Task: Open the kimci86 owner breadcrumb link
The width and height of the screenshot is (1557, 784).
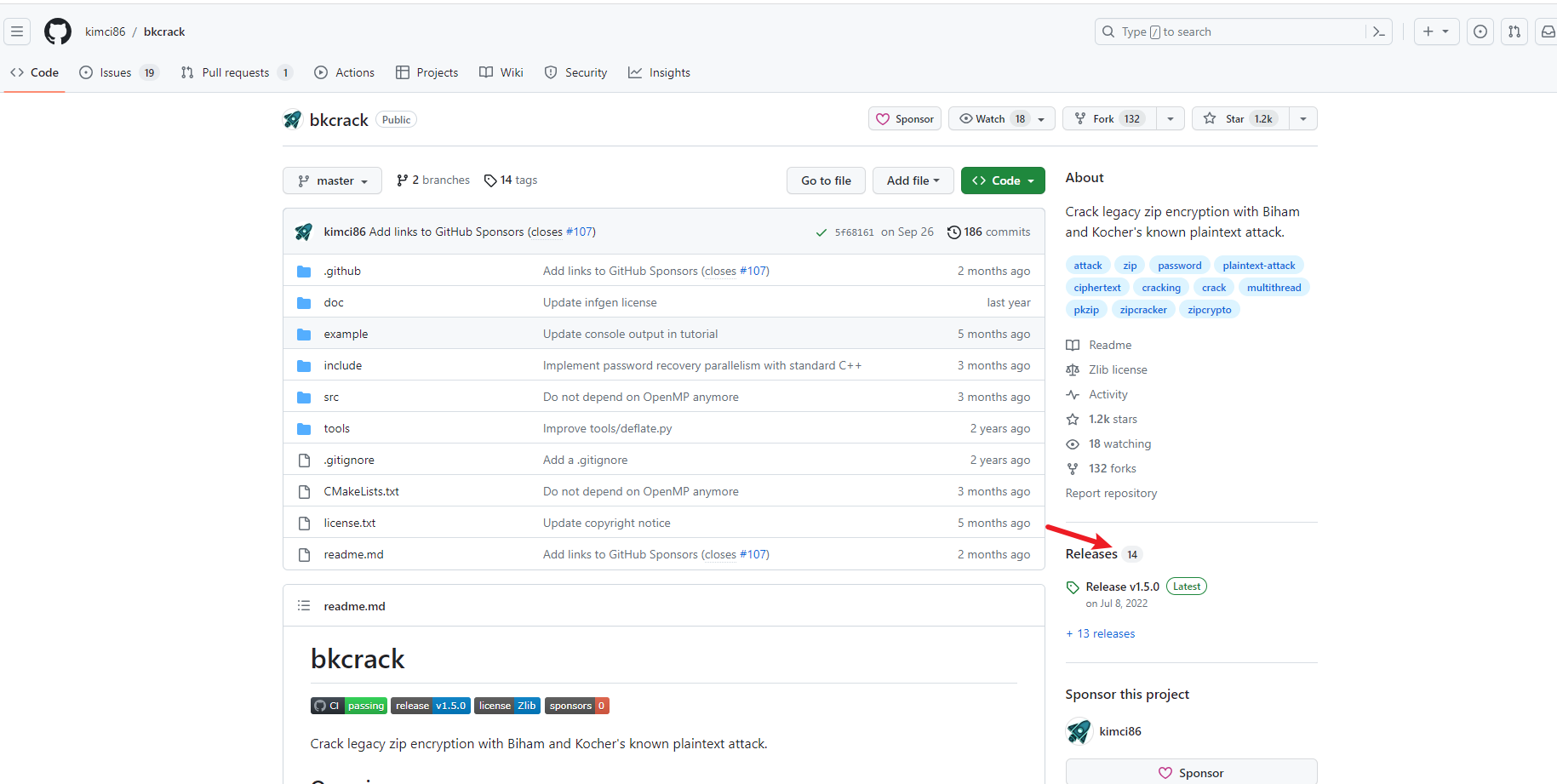Action: (105, 31)
